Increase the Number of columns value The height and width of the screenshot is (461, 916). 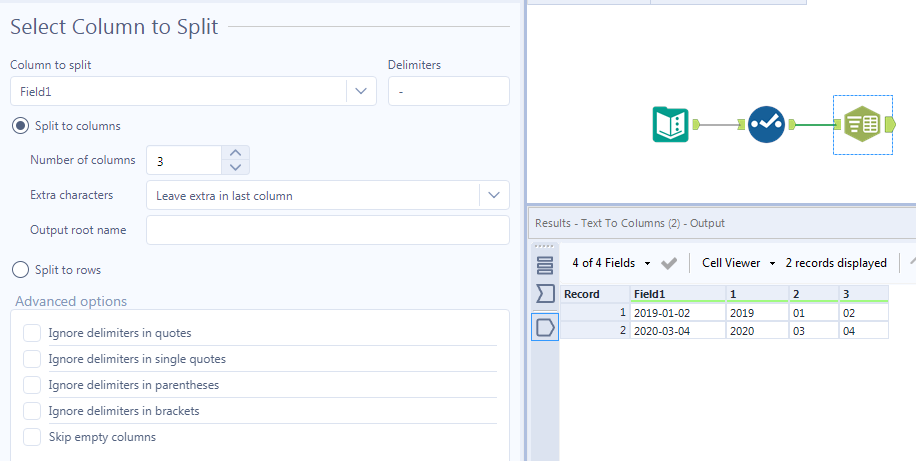point(235,153)
